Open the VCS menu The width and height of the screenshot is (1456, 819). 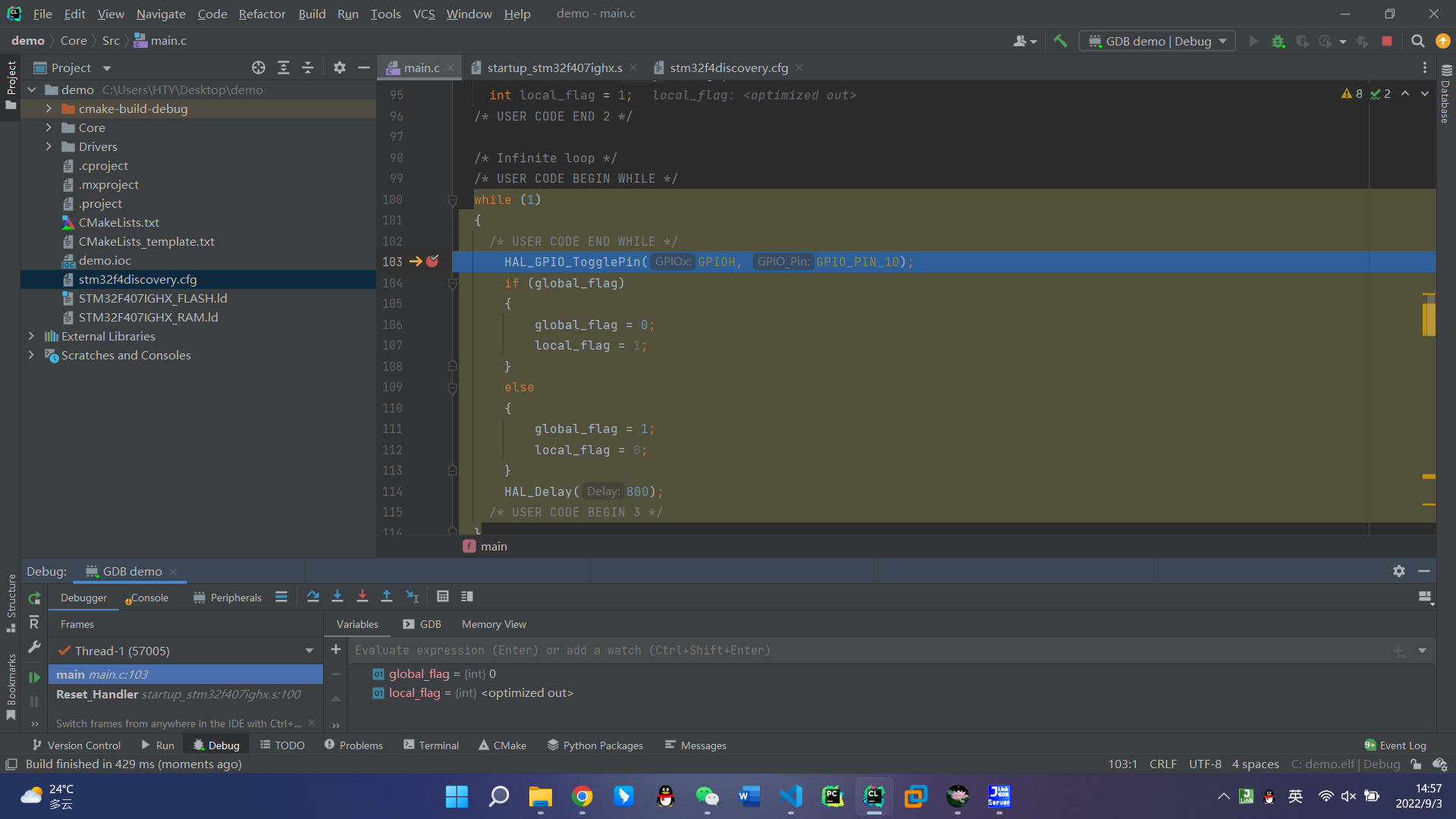point(423,14)
